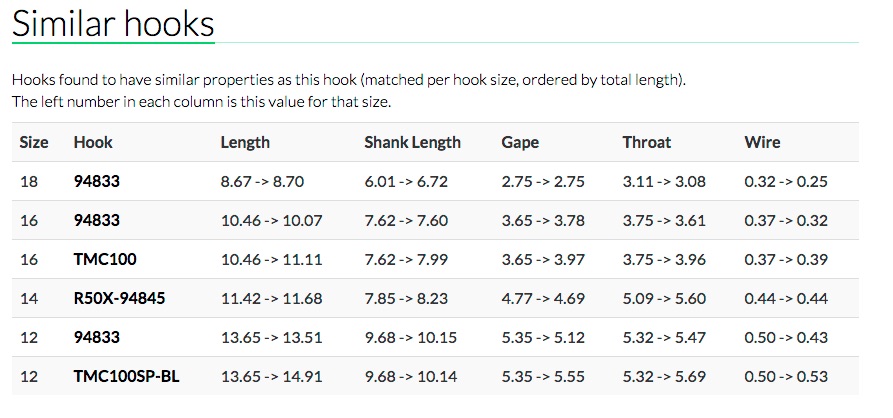Viewport: 893px width, 418px height.
Task: Click the Hook column header
Action: (x=93, y=142)
